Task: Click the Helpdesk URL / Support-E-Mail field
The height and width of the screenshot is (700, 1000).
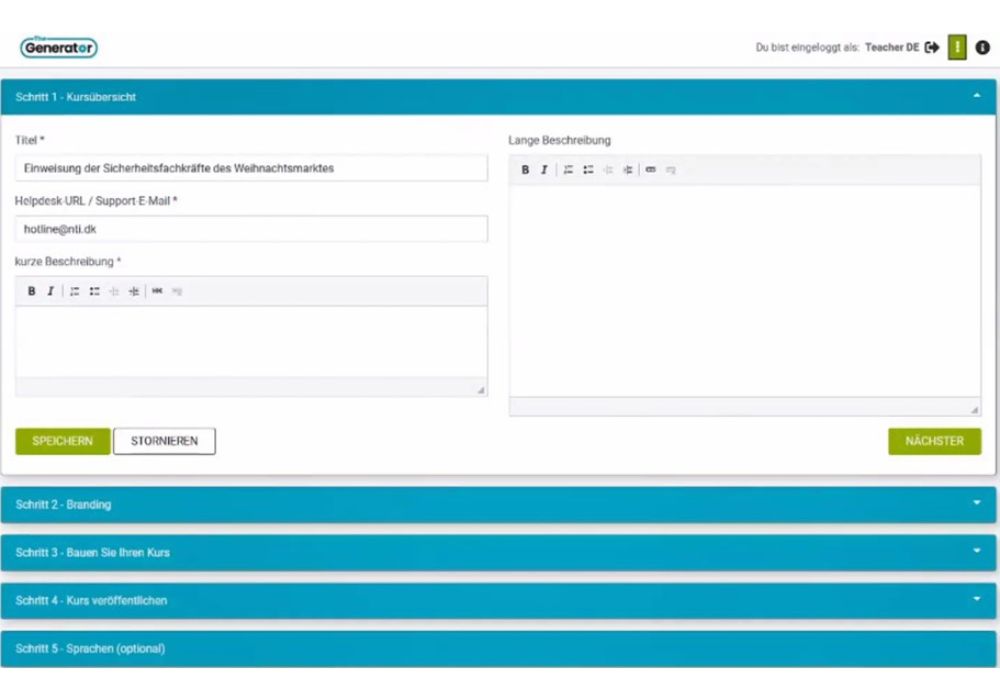Action: [x=251, y=229]
